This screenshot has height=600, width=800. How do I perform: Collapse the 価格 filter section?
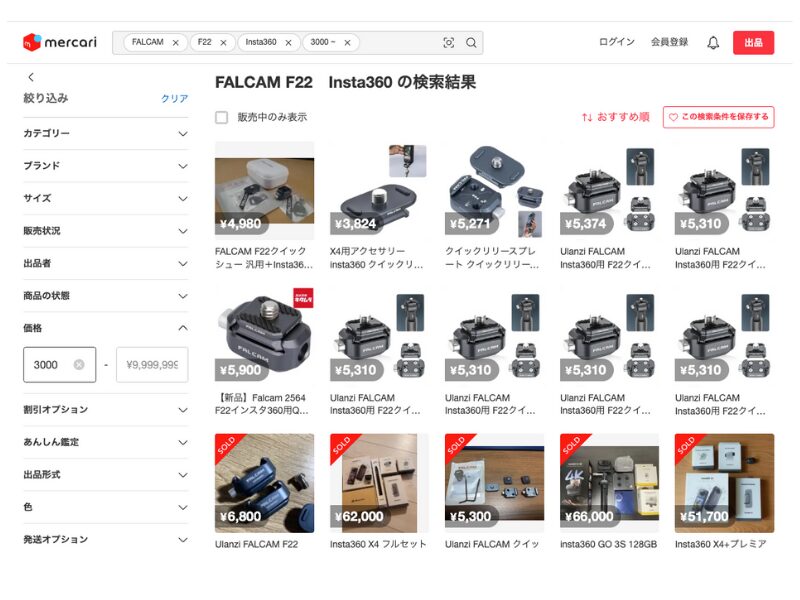(106, 328)
